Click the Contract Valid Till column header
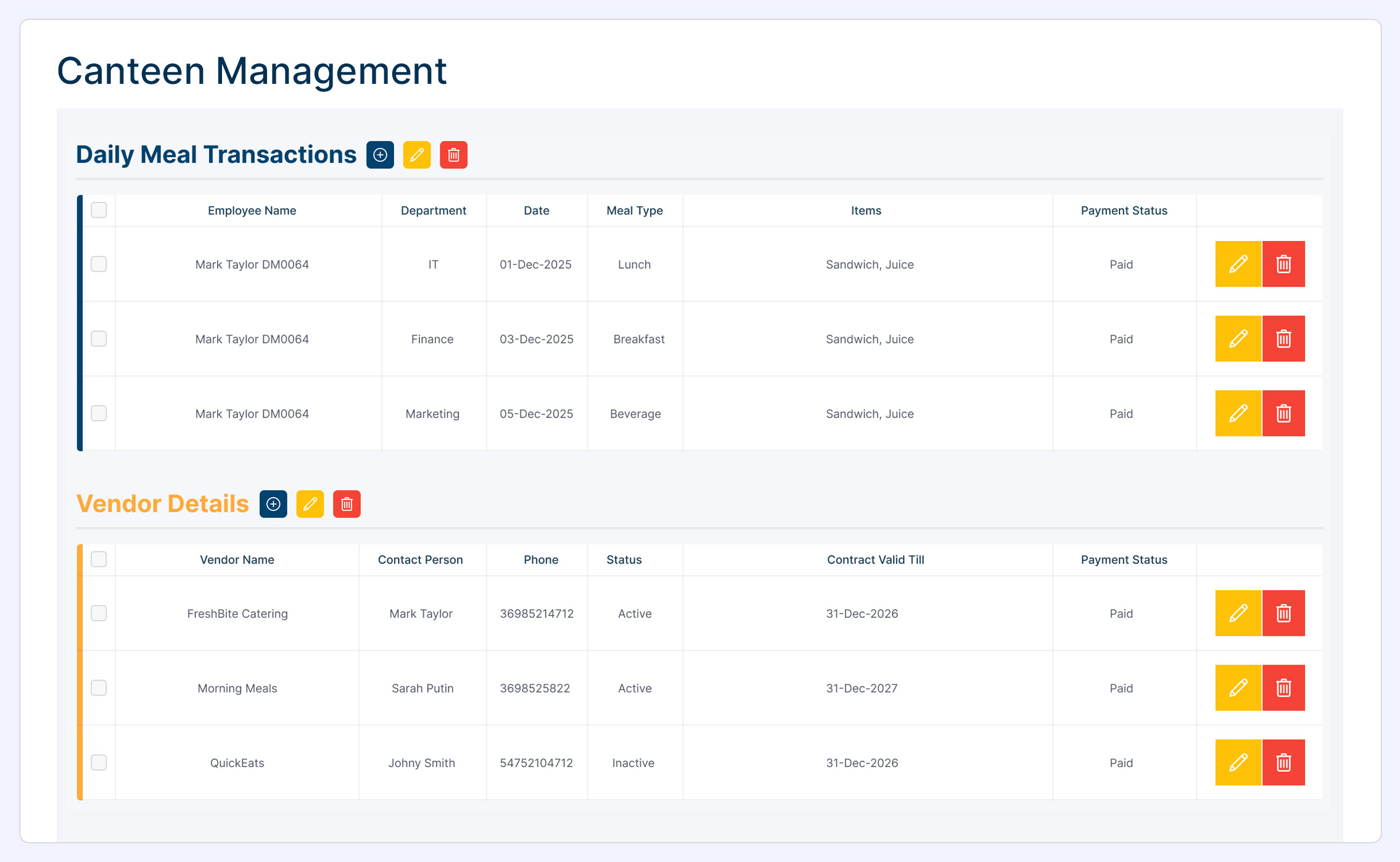Image resolution: width=1400 pixels, height=862 pixels. pos(875,559)
